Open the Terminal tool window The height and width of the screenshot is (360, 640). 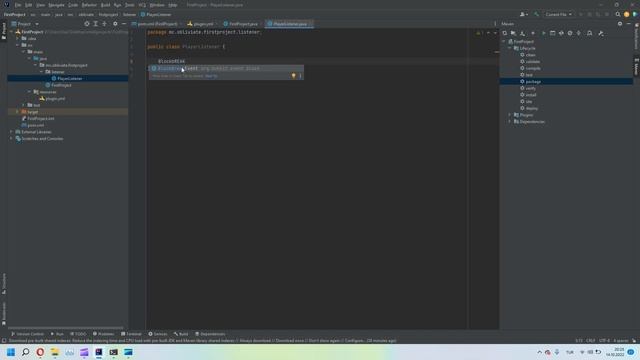coord(131,334)
